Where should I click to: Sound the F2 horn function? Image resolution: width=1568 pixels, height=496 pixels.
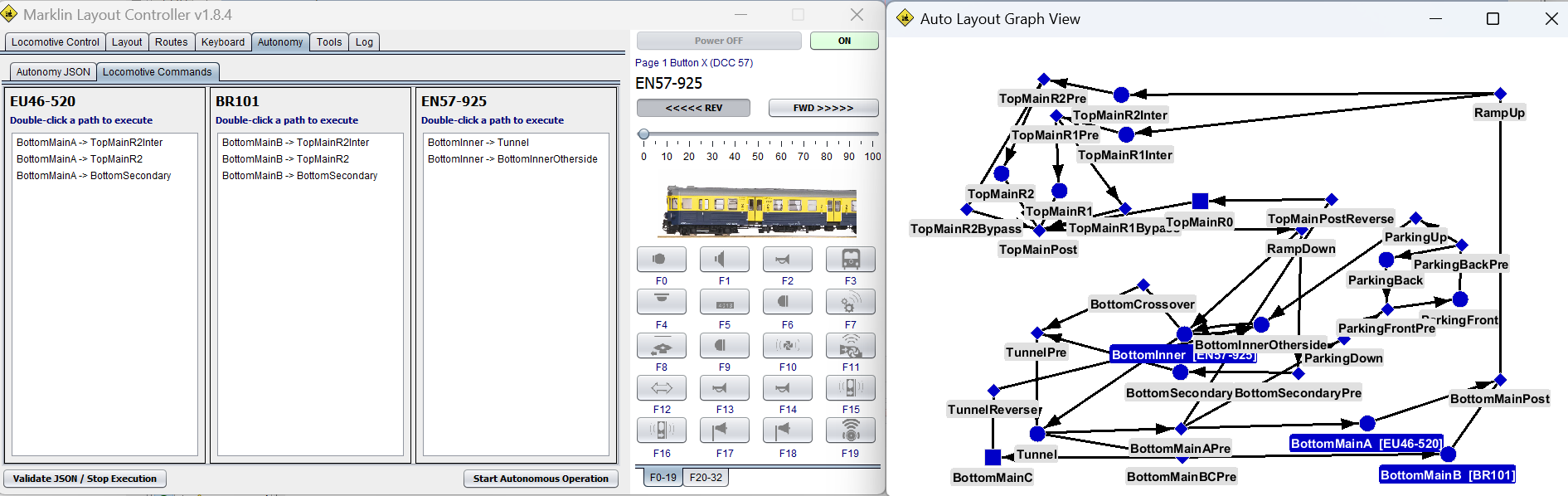(787, 260)
